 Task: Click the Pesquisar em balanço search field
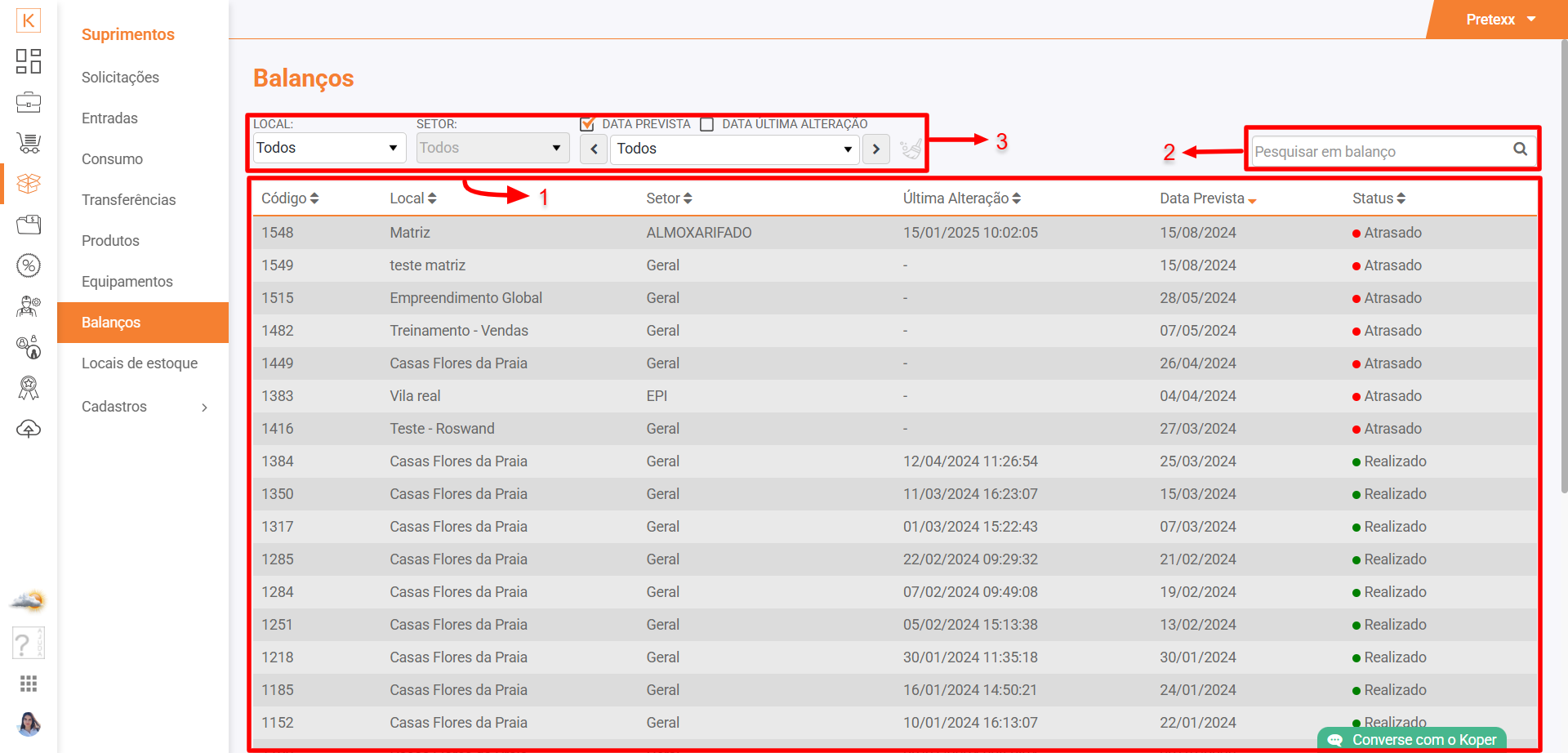pos(1380,151)
